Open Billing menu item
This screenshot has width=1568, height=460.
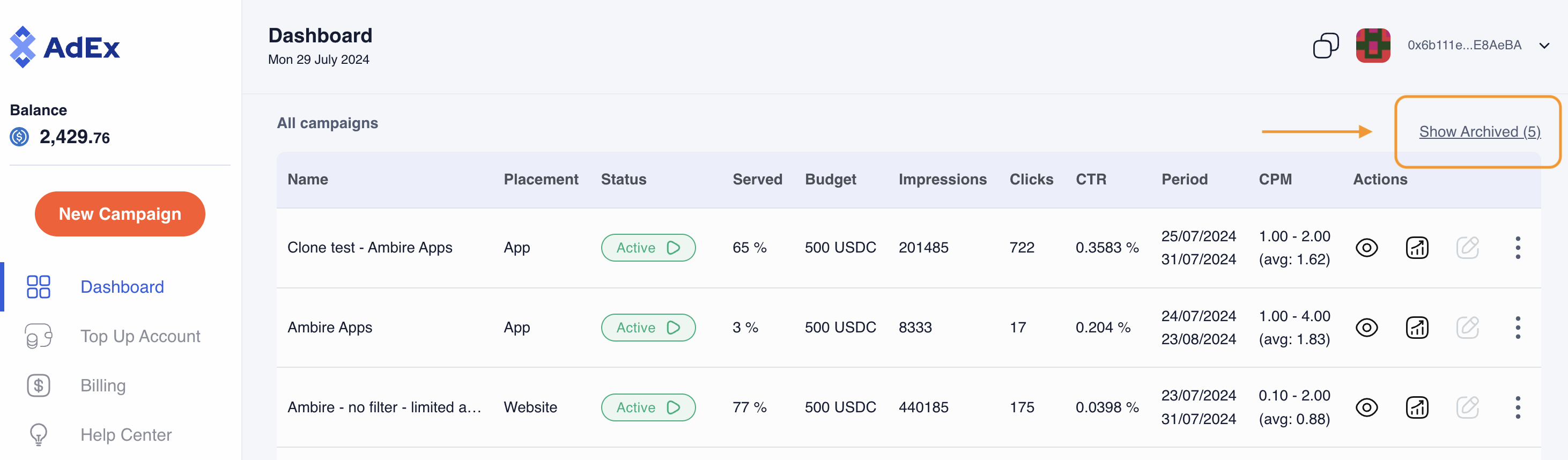click(103, 385)
